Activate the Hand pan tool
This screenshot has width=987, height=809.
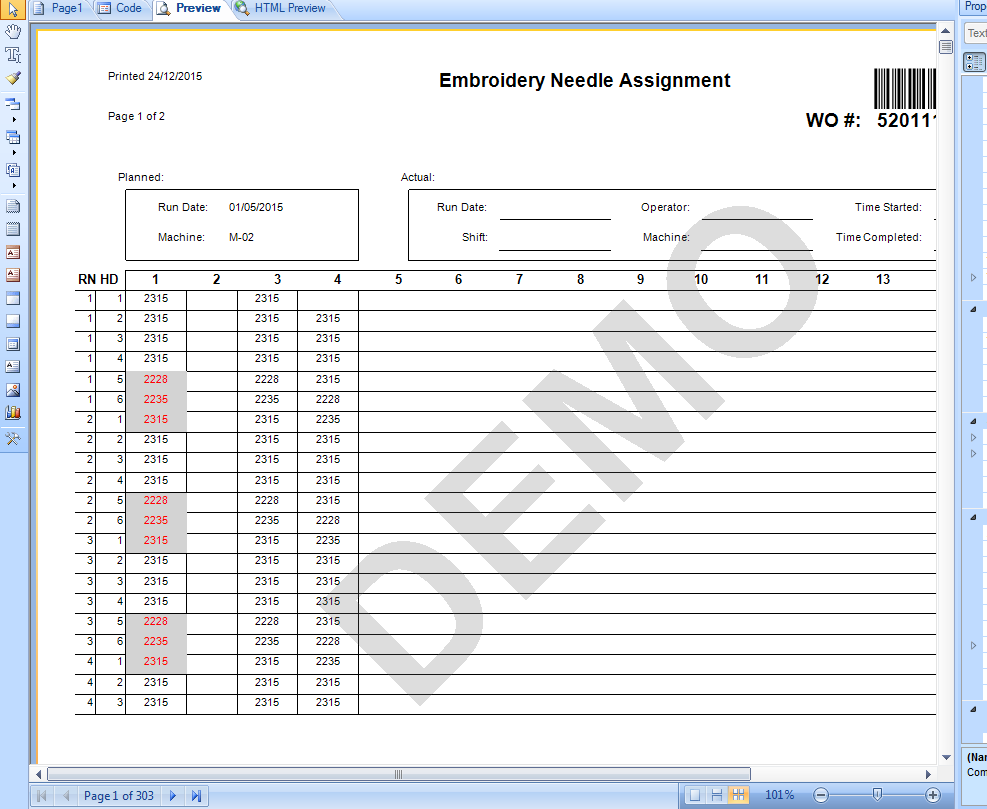coord(13,31)
